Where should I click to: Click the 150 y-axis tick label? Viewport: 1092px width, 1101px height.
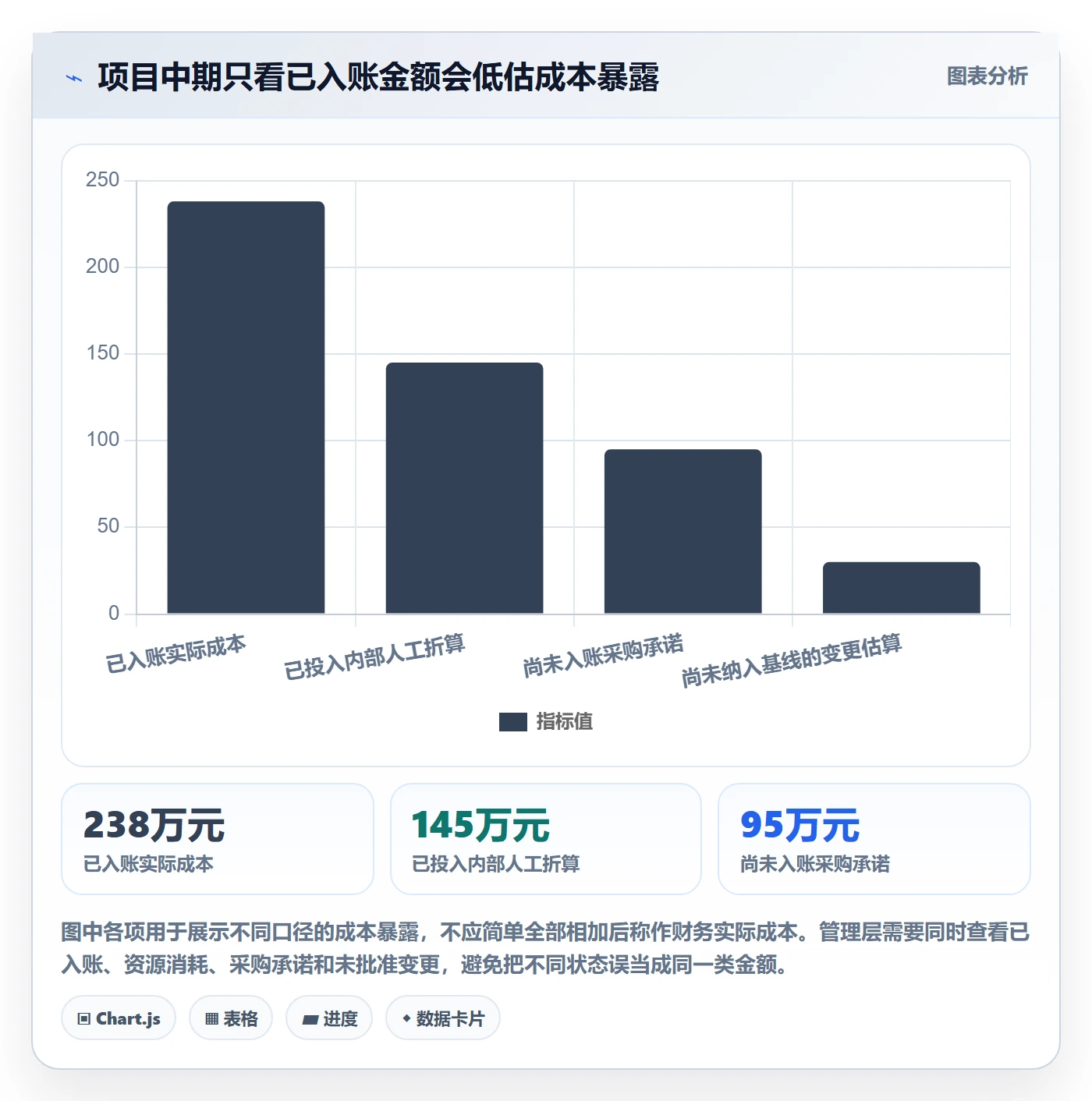pos(103,353)
